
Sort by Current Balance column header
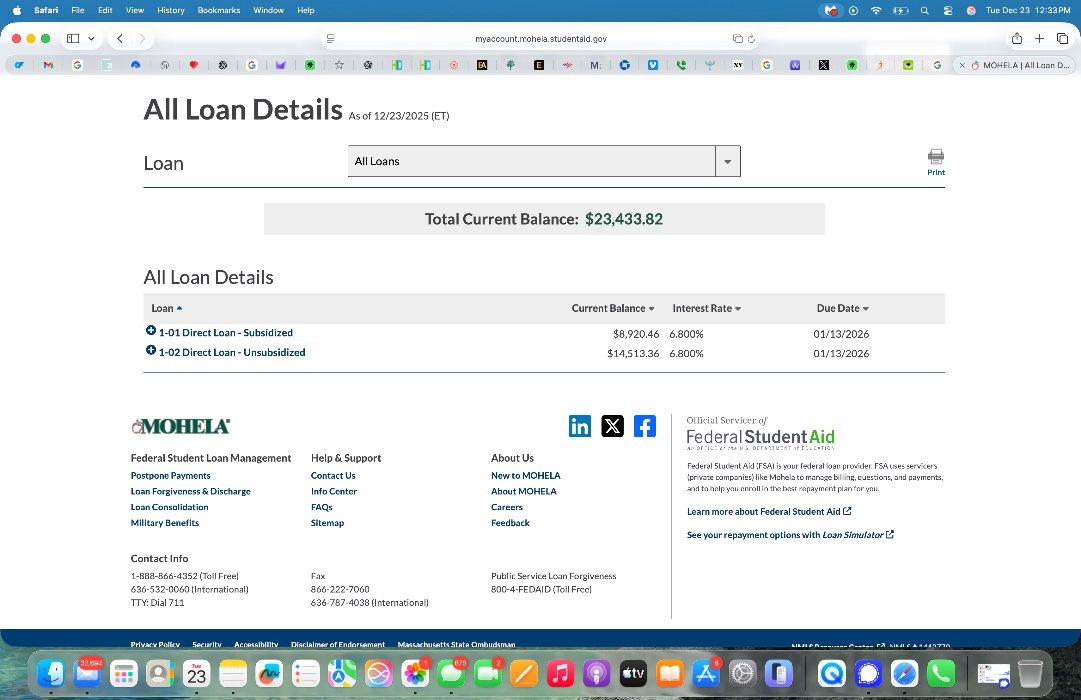612,308
